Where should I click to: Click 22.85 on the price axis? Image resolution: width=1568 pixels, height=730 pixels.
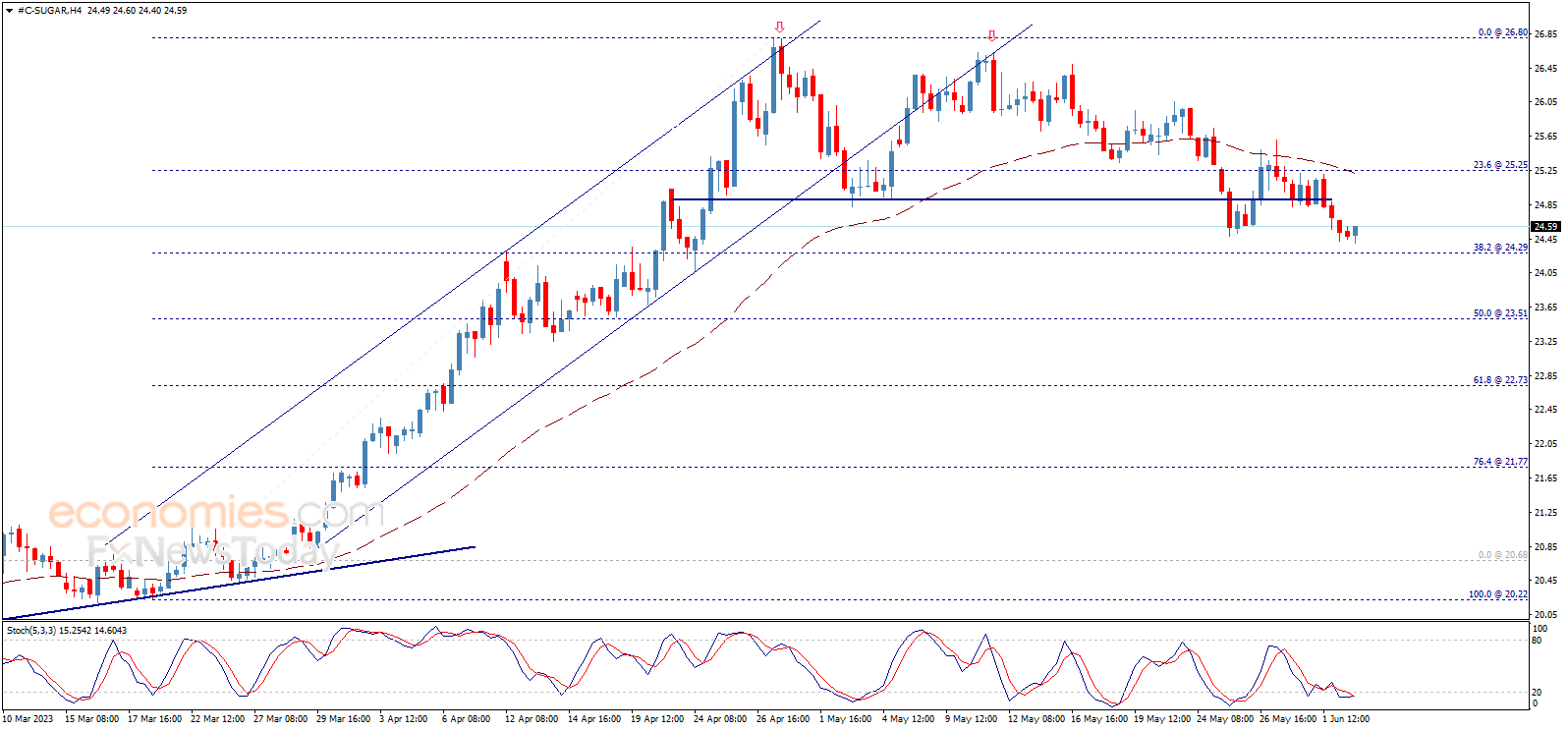pyautogui.click(x=1545, y=375)
